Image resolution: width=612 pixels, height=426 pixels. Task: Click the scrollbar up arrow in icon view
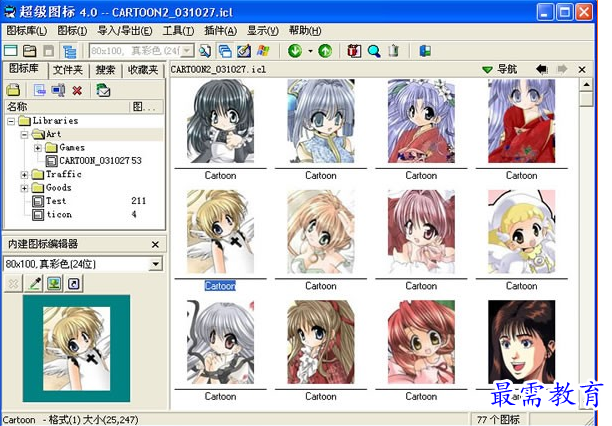coord(586,84)
